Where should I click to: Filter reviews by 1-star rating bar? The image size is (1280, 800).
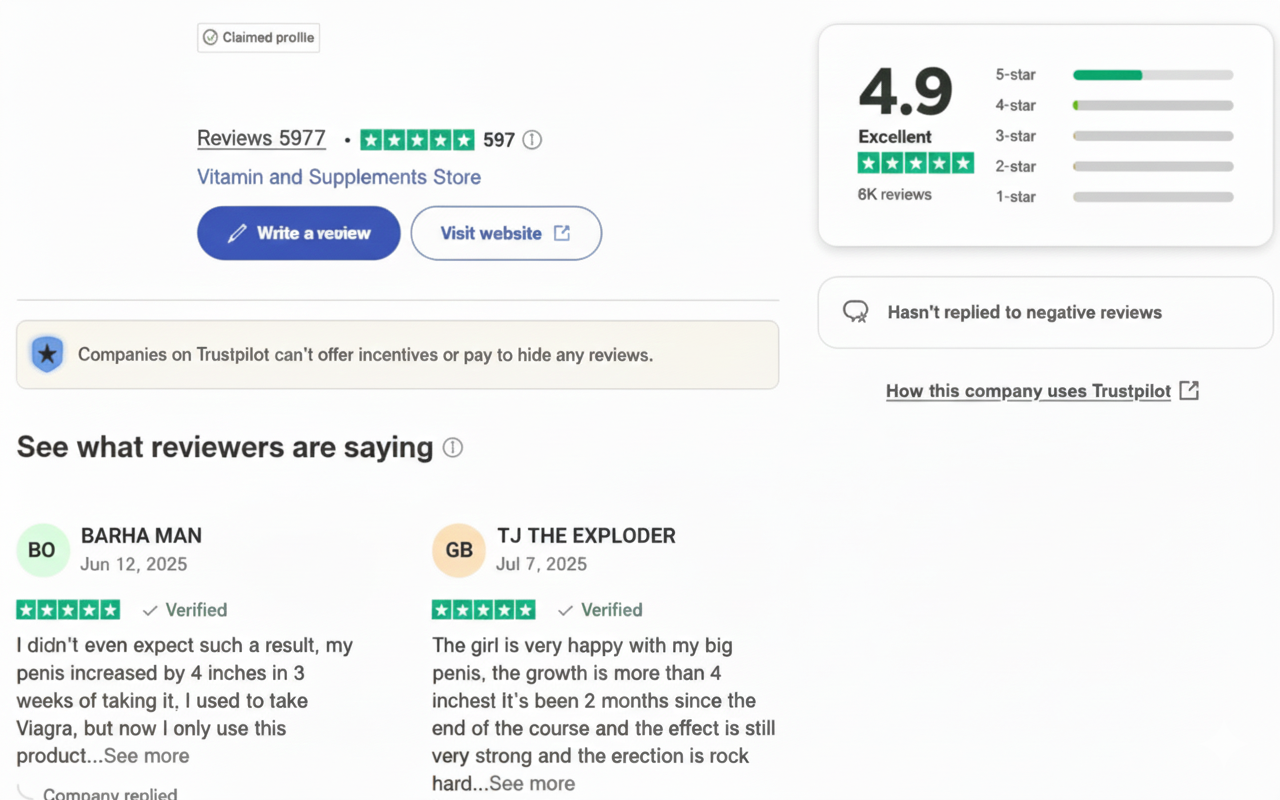point(1152,197)
